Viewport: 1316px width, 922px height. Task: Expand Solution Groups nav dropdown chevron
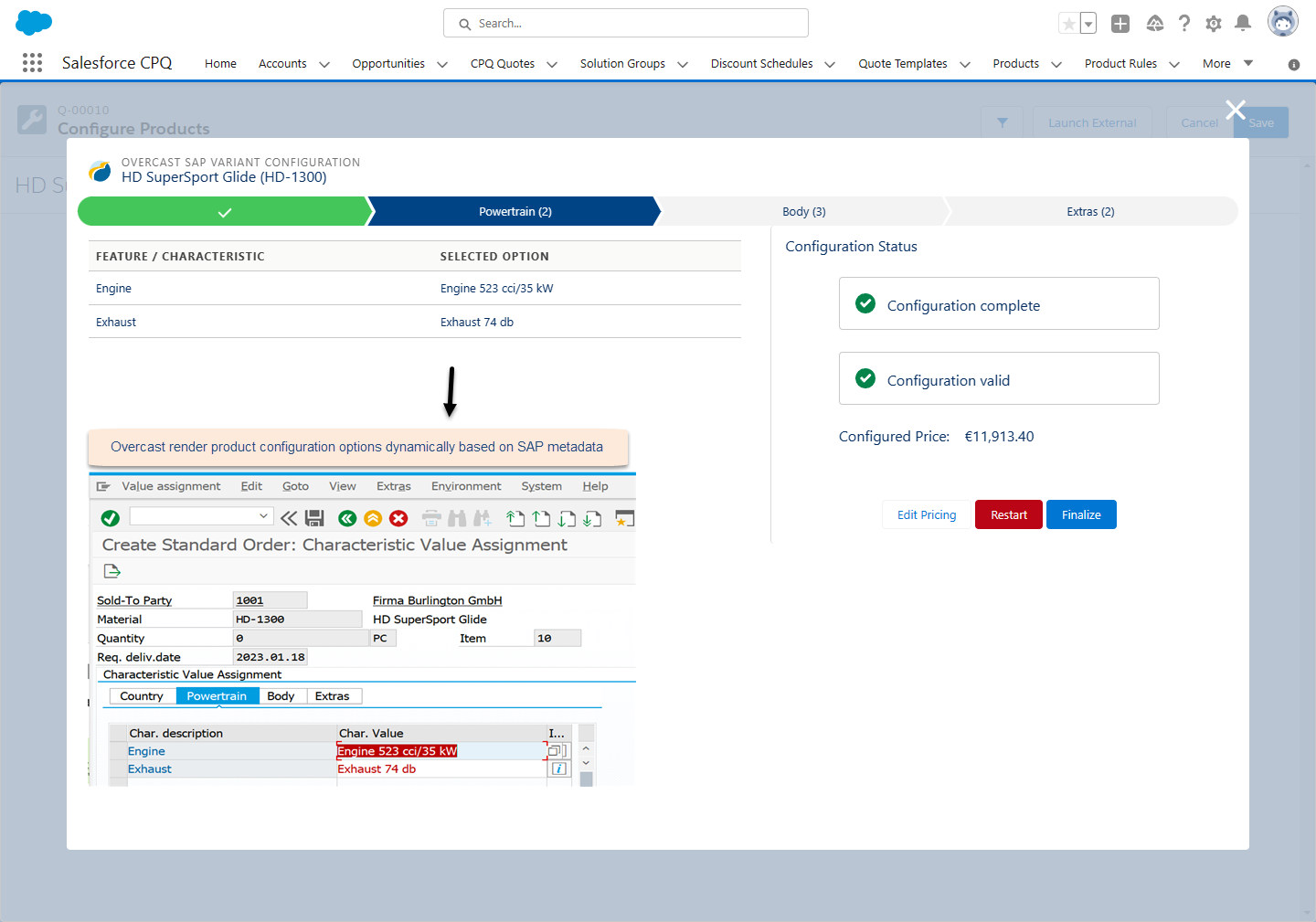(683, 64)
